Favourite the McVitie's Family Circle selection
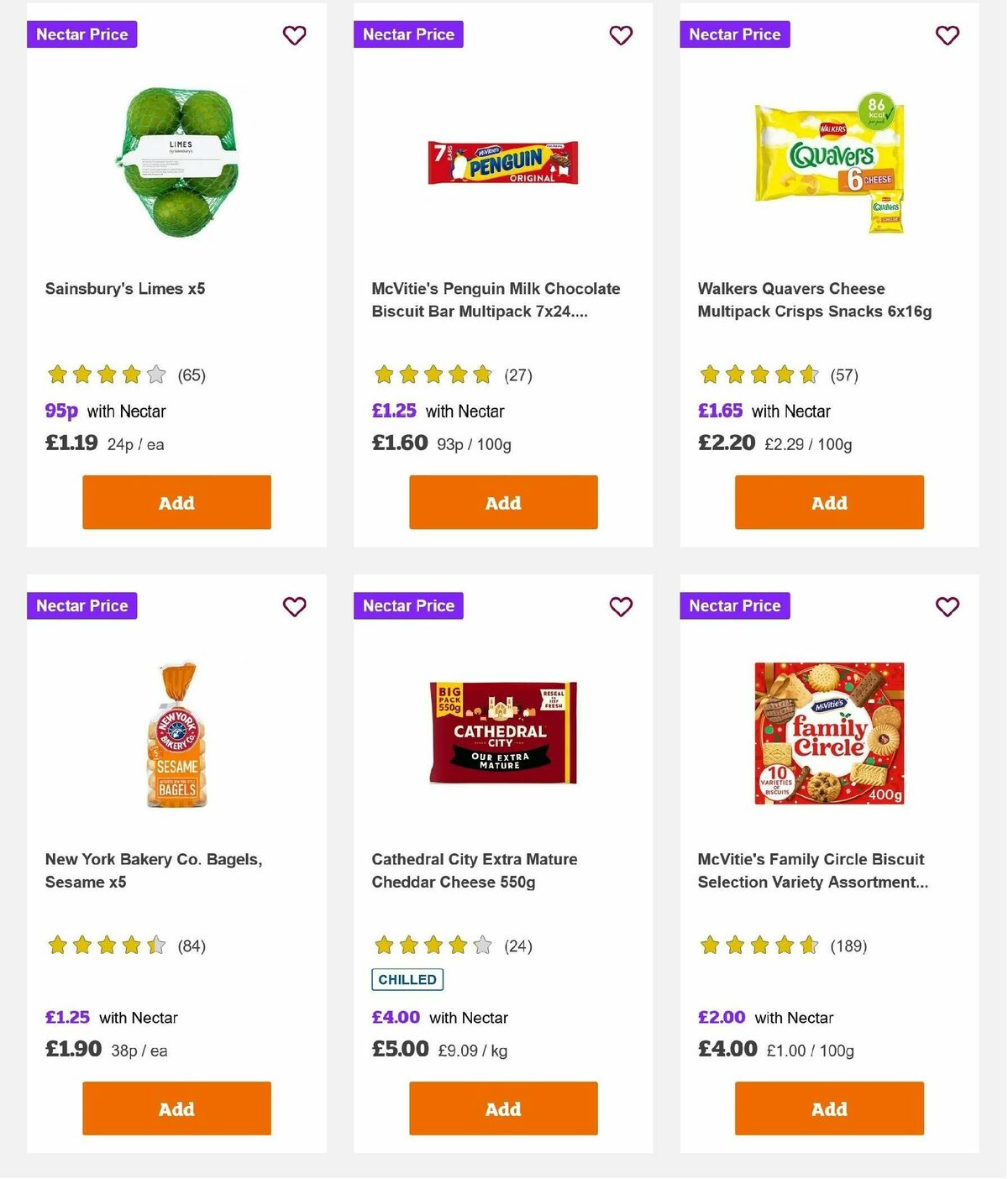This screenshot has width=1008, height=1179. (947, 606)
